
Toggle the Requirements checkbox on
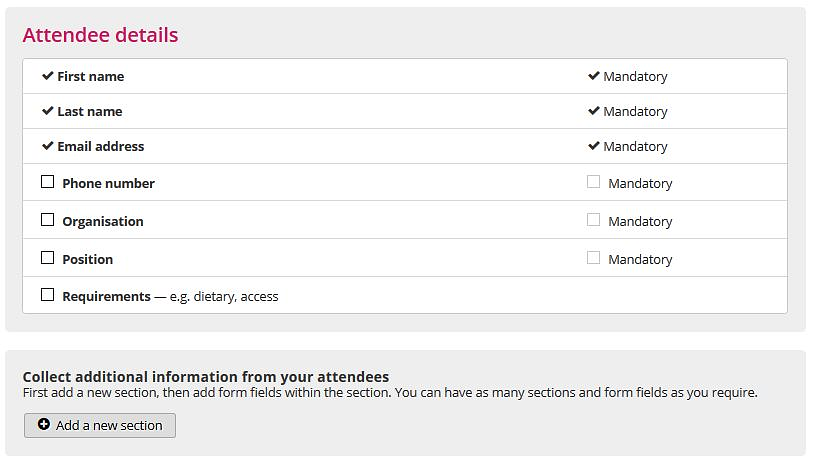(47, 295)
